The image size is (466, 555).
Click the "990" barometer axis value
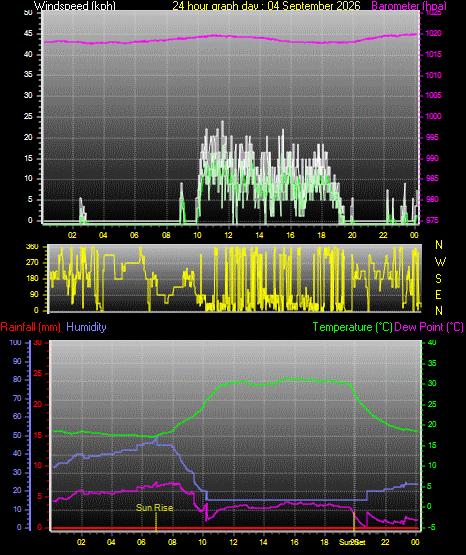pos(432,158)
